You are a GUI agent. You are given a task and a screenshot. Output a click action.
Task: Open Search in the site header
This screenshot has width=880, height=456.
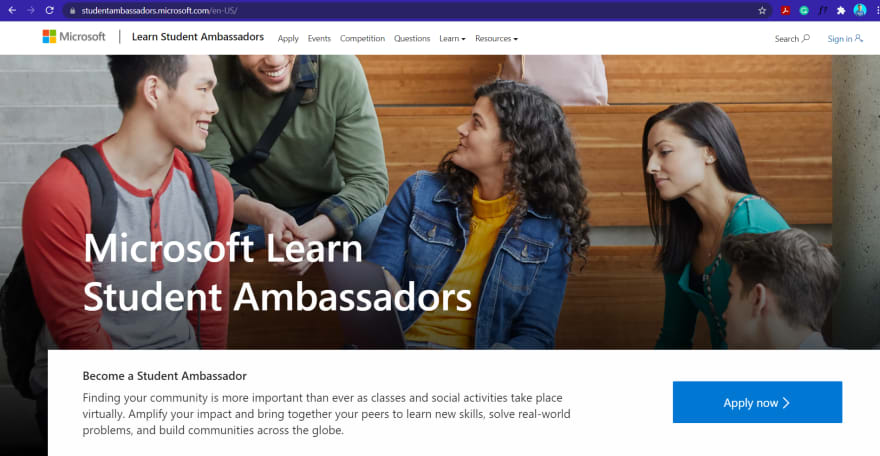coord(792,39)
